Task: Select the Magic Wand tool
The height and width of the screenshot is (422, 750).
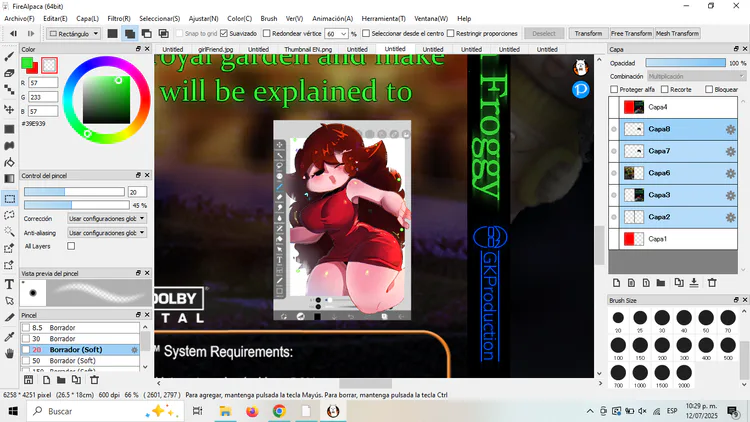Action: tap(9, 232)
